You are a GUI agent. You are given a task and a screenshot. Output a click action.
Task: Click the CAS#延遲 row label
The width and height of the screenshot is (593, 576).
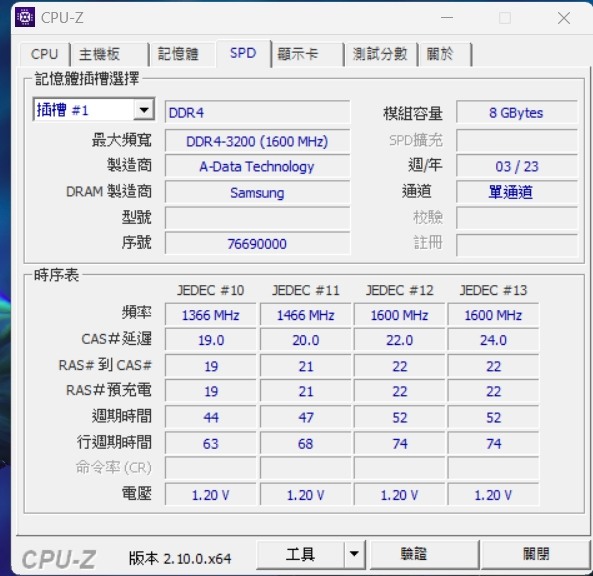click(116, 339)
